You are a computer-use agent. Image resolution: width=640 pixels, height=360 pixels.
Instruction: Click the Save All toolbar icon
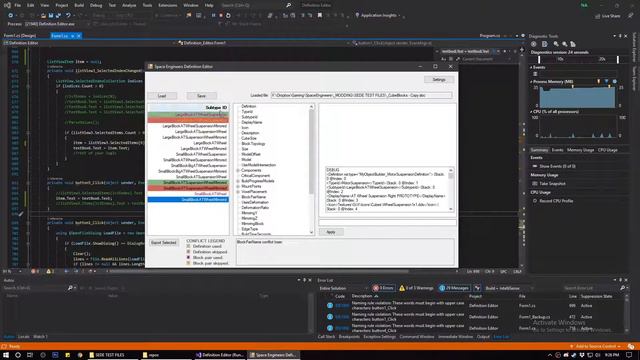(x=58, y=16)
